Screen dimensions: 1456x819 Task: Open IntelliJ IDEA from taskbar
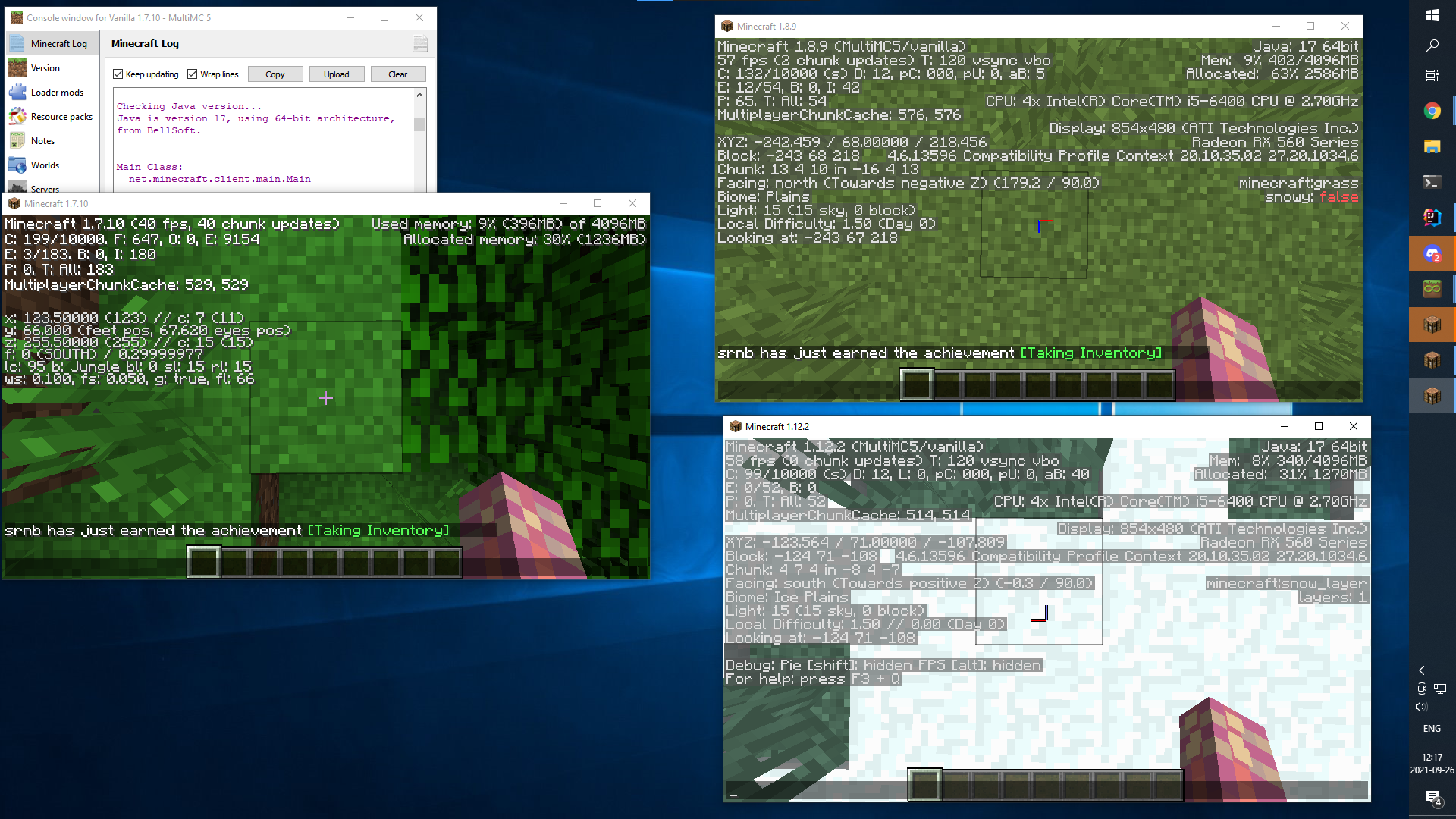1432,218
